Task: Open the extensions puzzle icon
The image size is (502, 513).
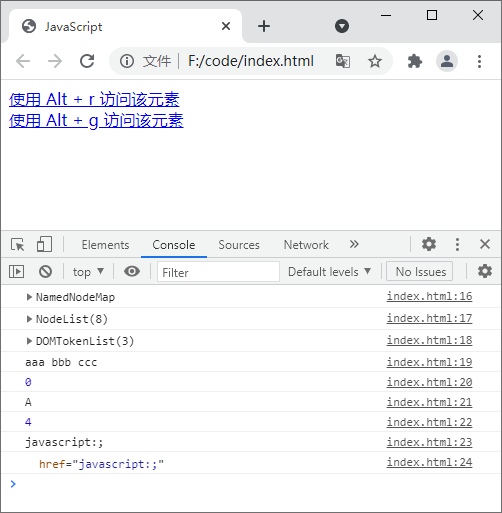Action: (x=415, y=61)
